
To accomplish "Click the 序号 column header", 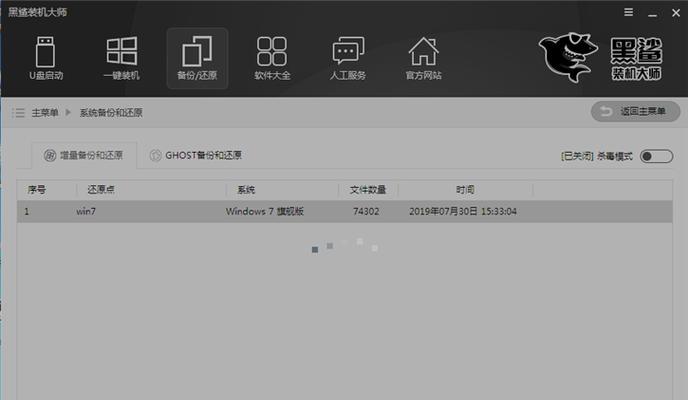I will (x=37, y=189).
